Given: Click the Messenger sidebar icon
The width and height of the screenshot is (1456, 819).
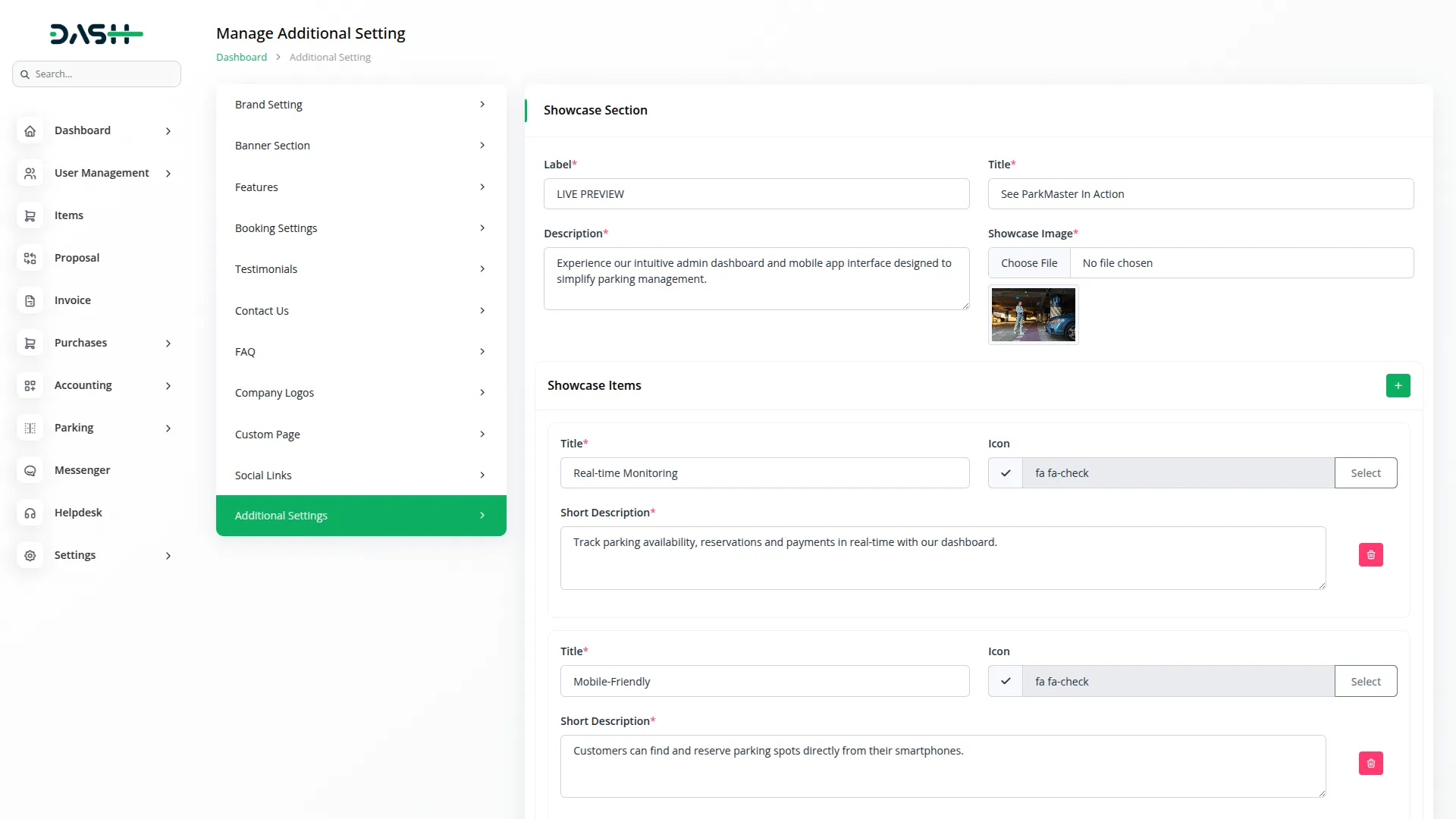Looking at the screenshot, I should click(30, 471).
